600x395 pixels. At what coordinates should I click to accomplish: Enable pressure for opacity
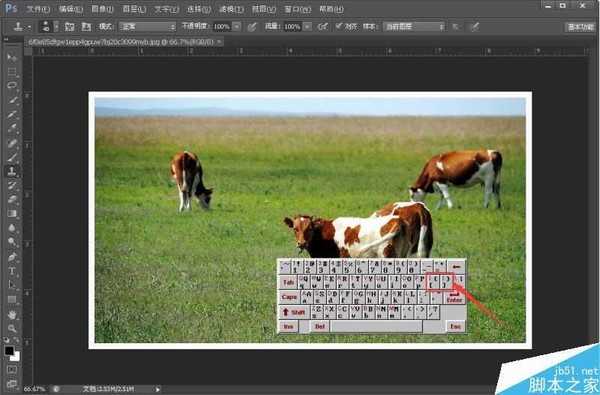[252, 26]
